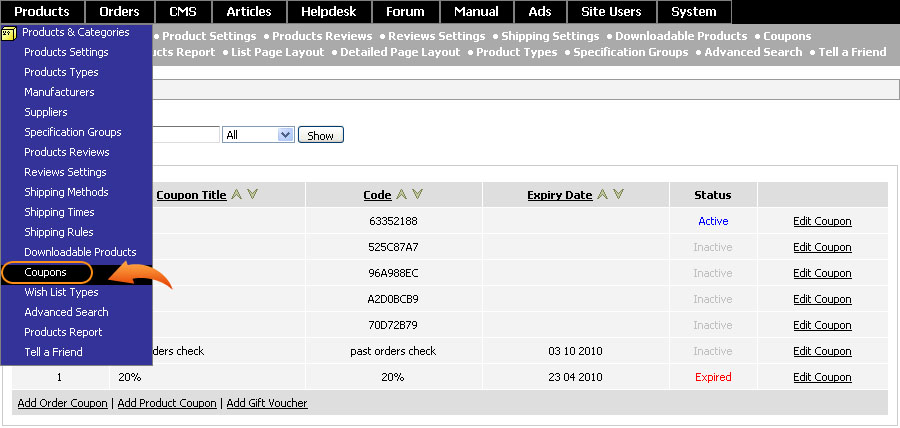Screen dimensions: 900x428
Task: Edit Coupon for past orders check
Action: click(x=822, y=351)
